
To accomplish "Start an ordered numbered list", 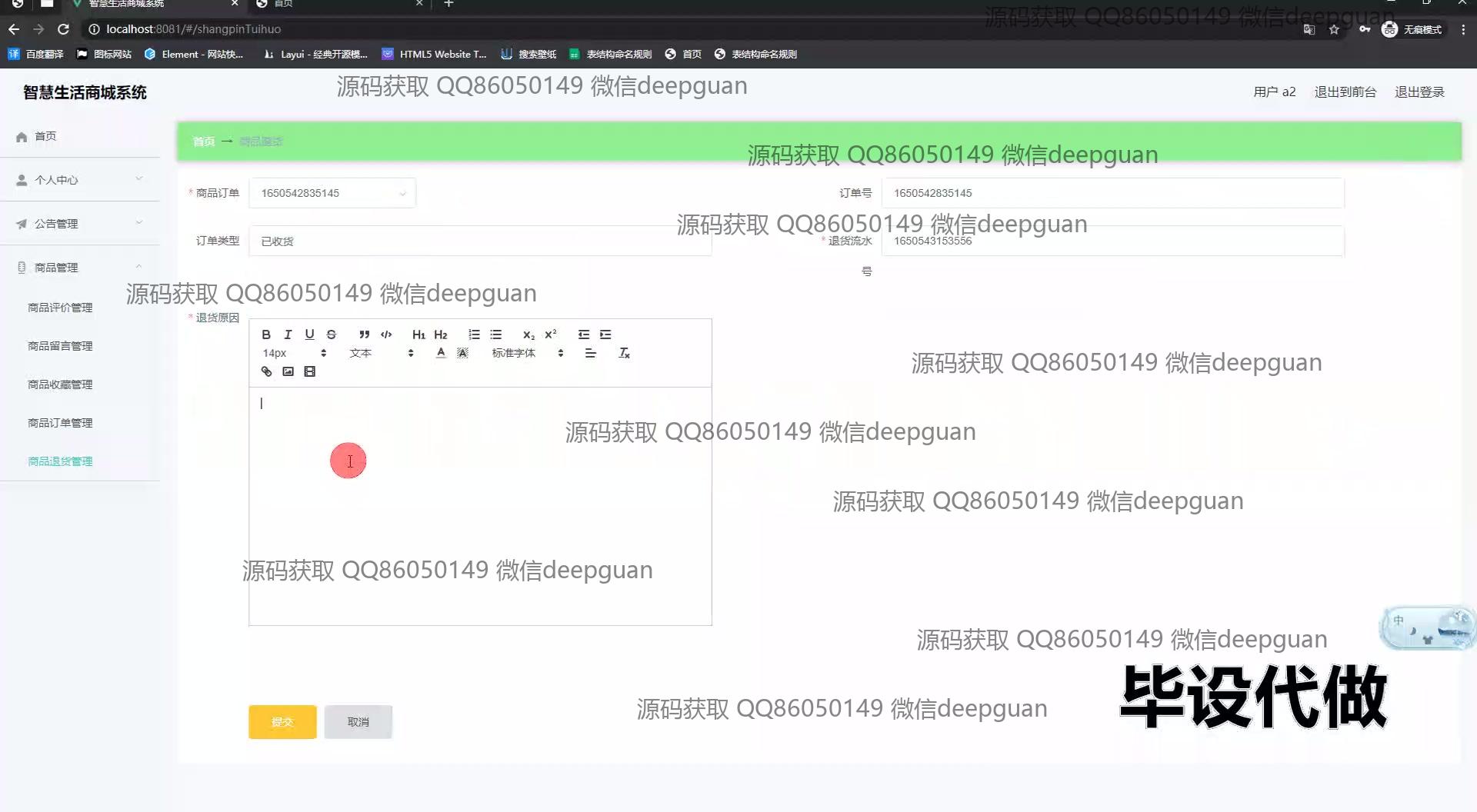I will point(474,334).
